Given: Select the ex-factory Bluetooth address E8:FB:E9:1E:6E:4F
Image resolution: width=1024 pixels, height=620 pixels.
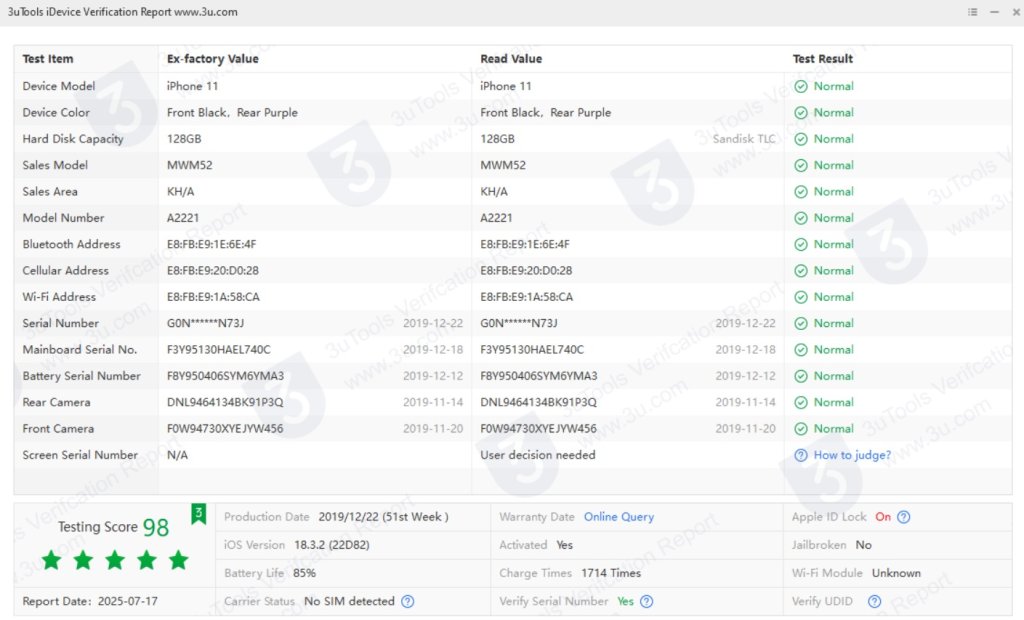Looking at the screenshot, I should pos(211,244).
